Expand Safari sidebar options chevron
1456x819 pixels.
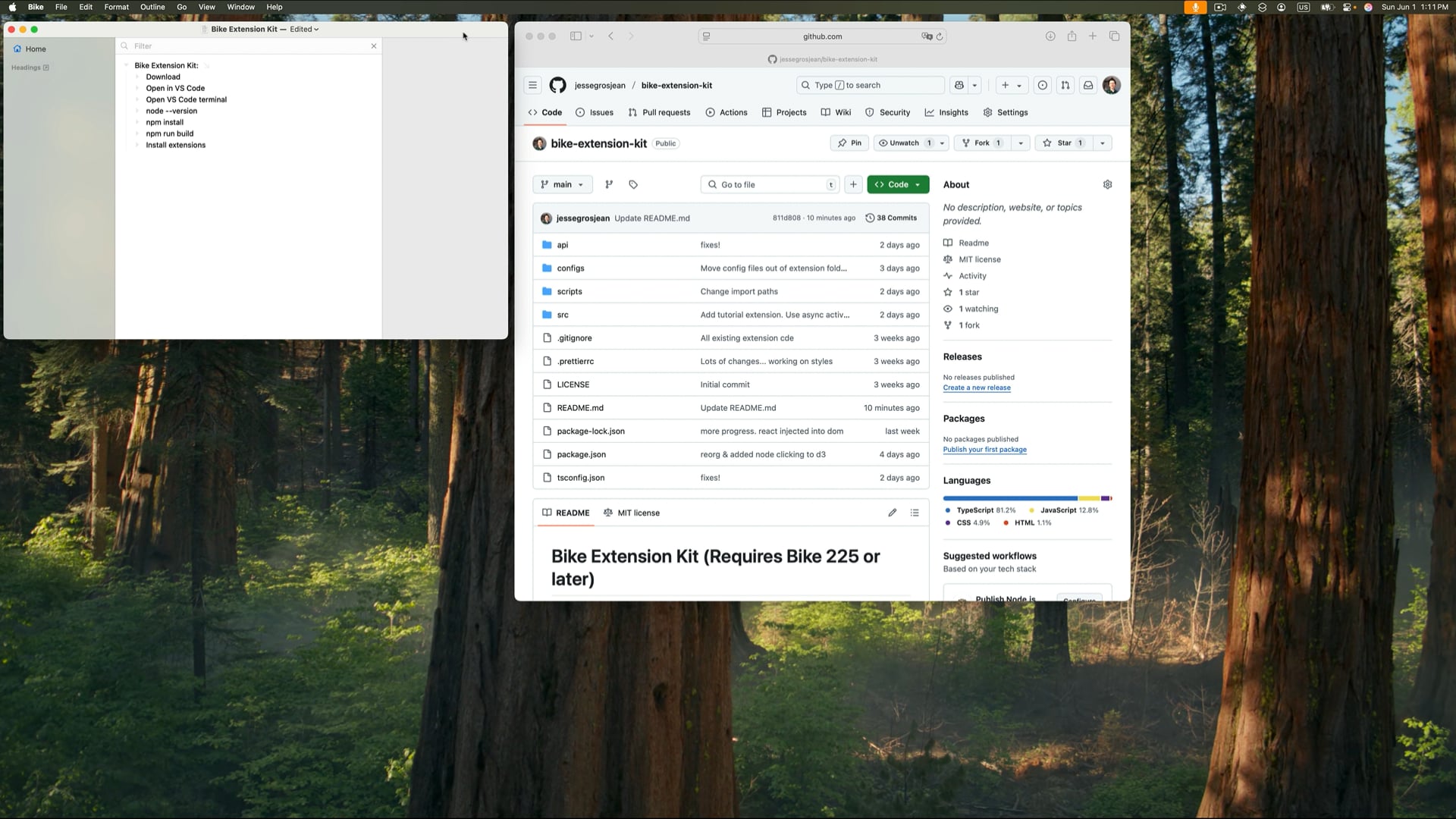tap(591, 36)
